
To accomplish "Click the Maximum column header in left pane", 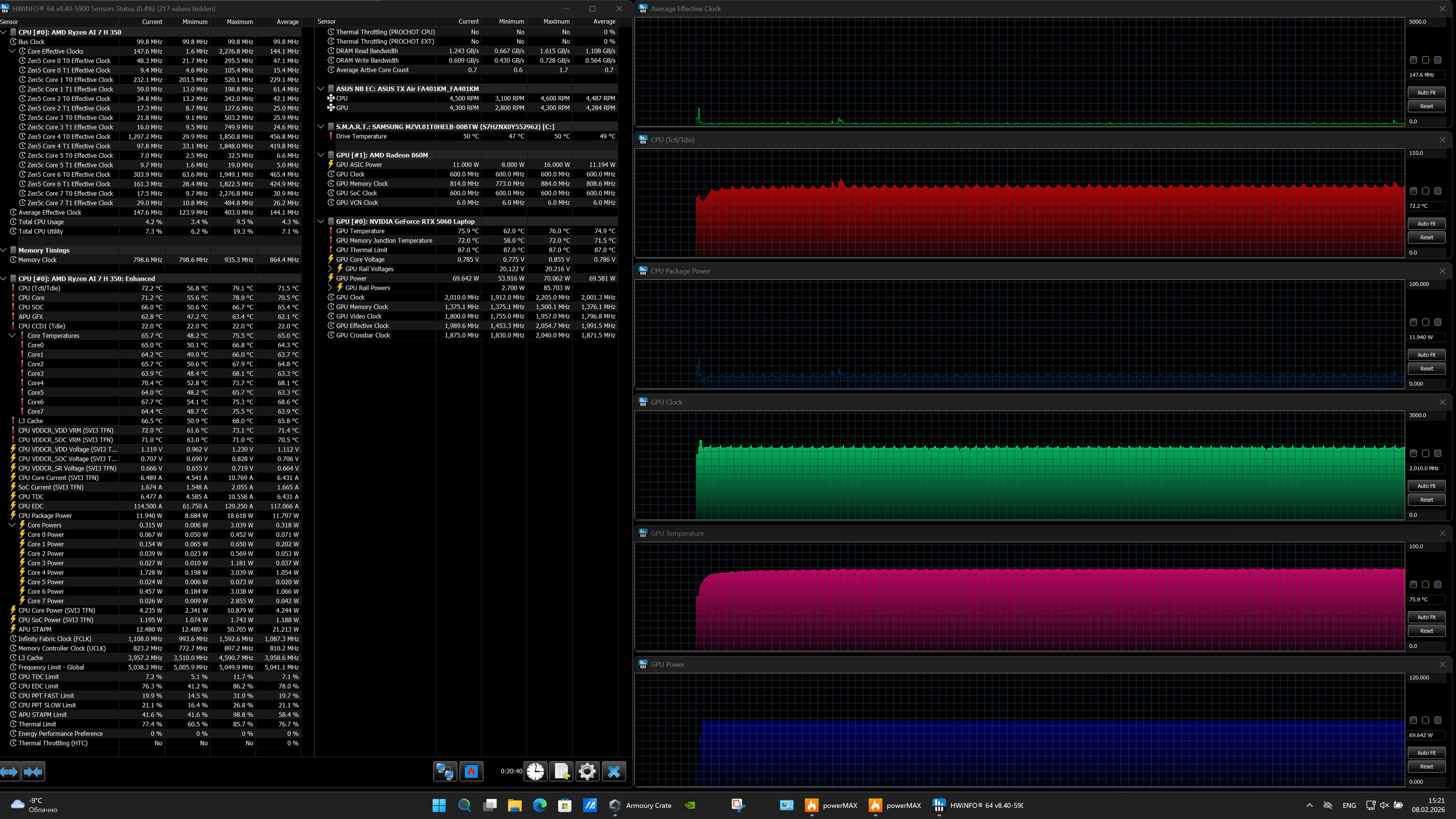I will (x=240, y=21).
